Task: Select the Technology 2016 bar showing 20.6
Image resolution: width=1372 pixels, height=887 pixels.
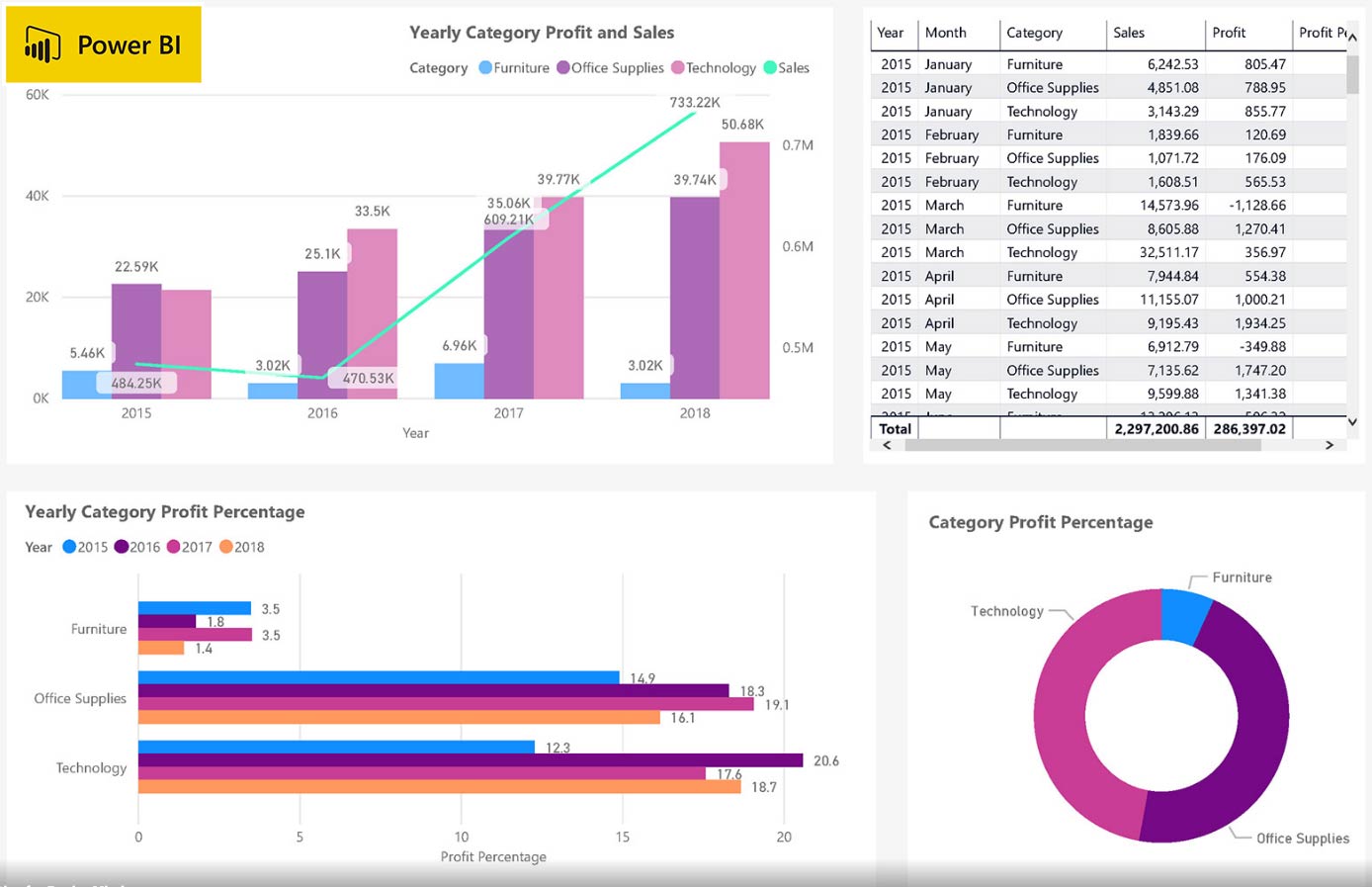Action: 471,760
